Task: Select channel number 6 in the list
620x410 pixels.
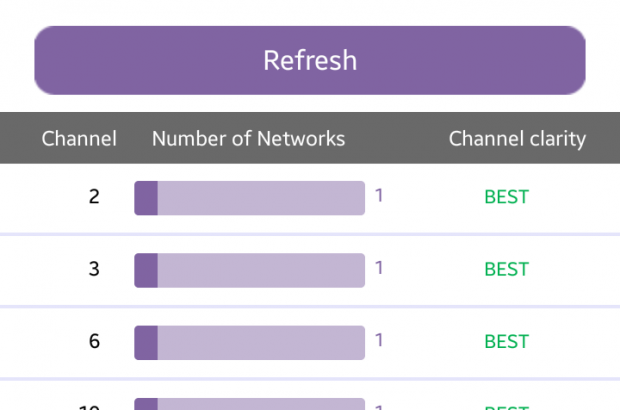Action: [x=94, y=341]
